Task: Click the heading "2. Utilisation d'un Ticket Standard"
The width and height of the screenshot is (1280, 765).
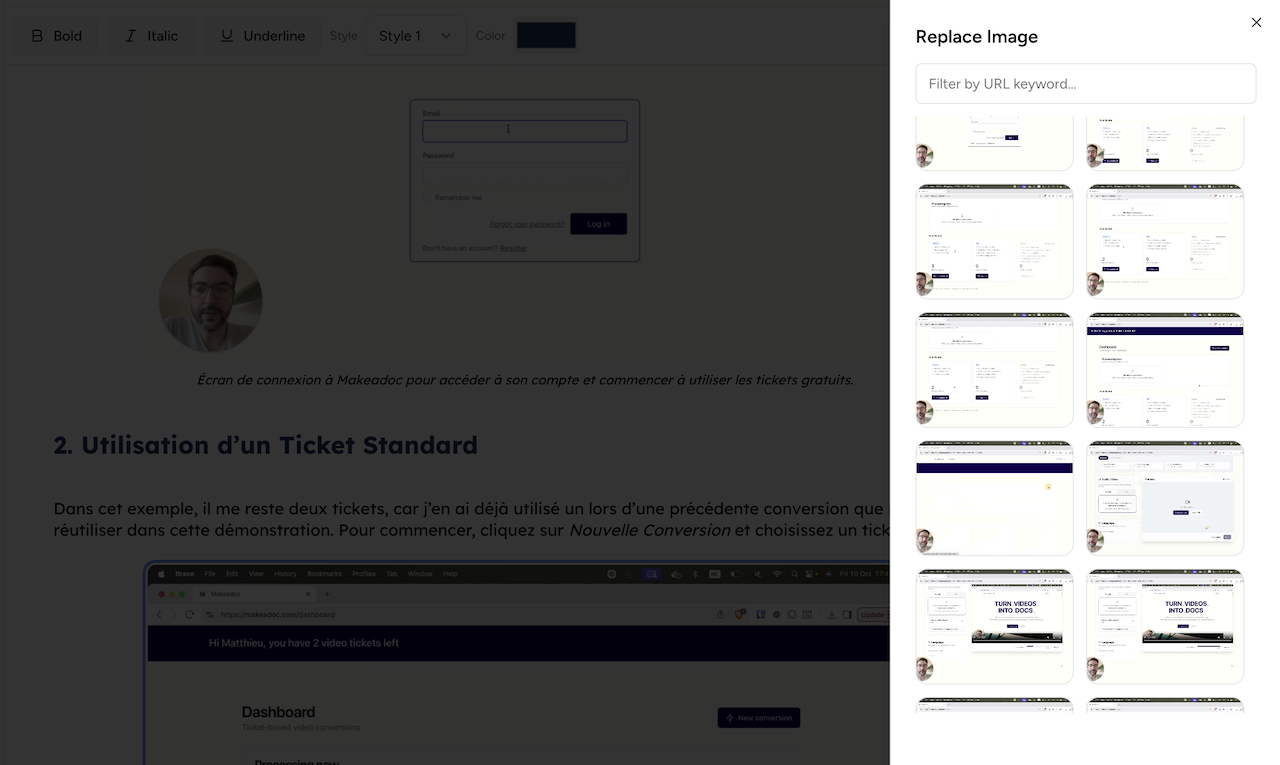Action: point(265,445)
